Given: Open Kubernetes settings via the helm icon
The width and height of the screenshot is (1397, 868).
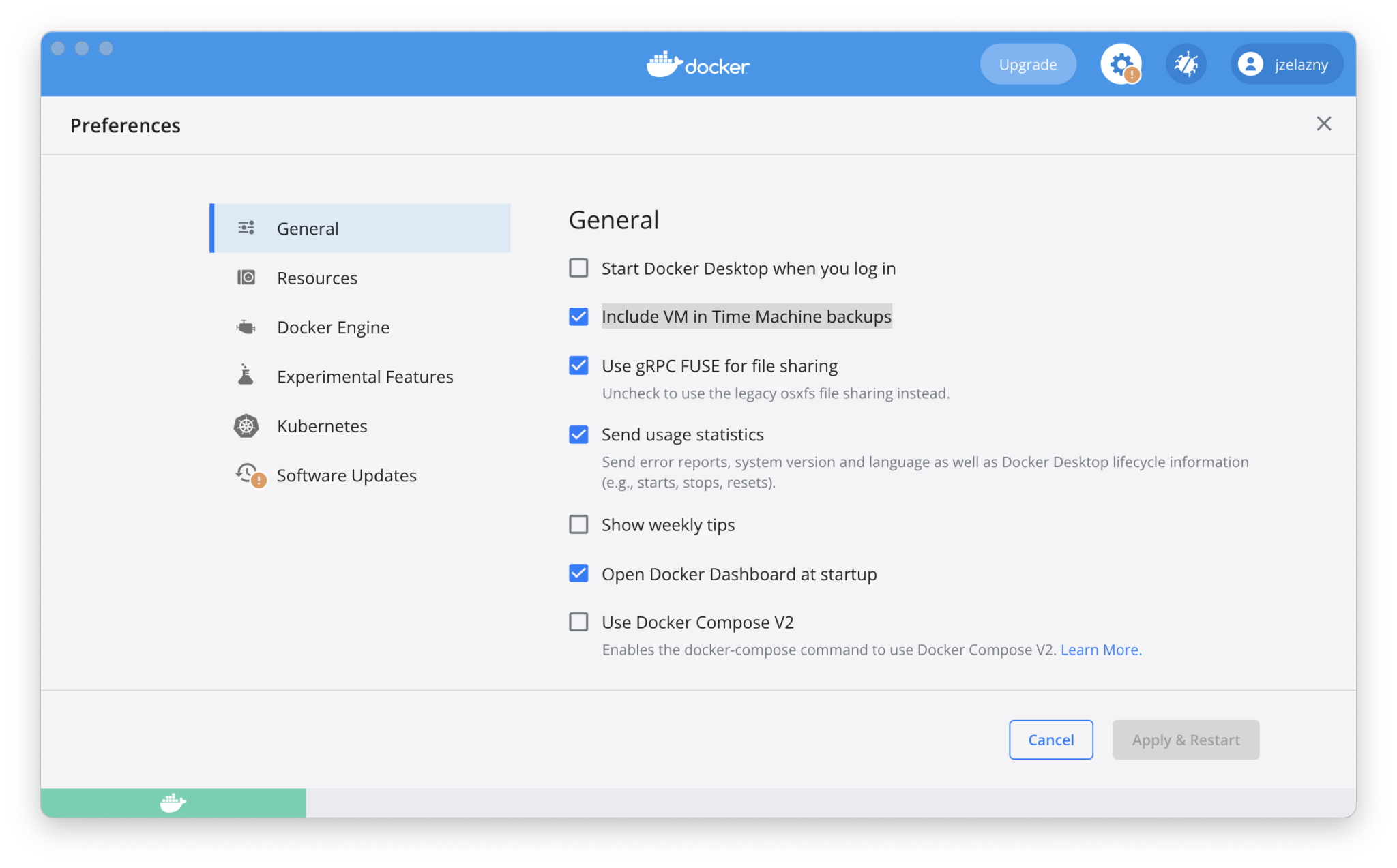Looking at the screenshot, I should click(246, 425).
